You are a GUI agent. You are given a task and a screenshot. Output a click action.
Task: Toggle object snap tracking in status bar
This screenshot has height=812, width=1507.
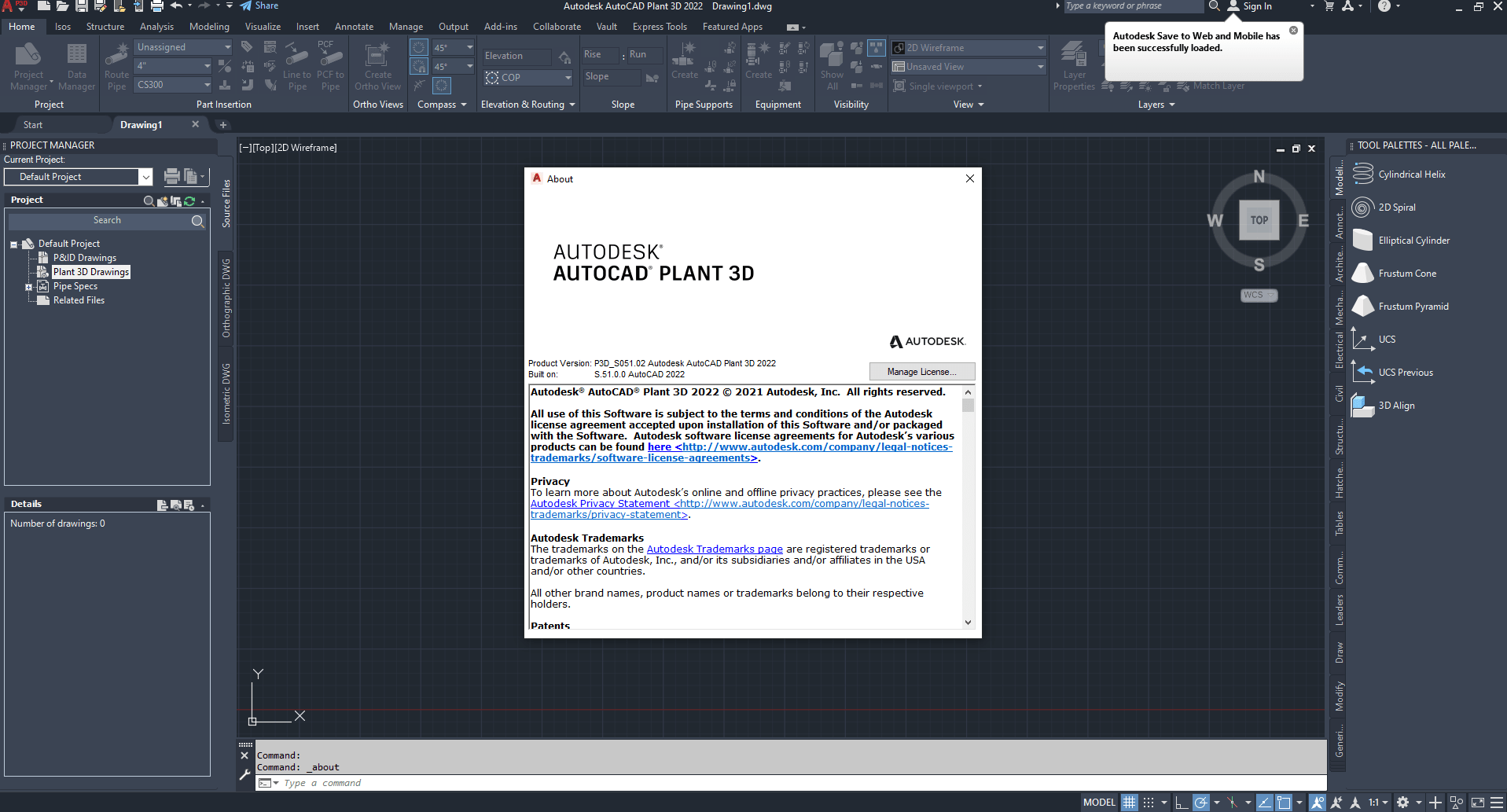1264,803
